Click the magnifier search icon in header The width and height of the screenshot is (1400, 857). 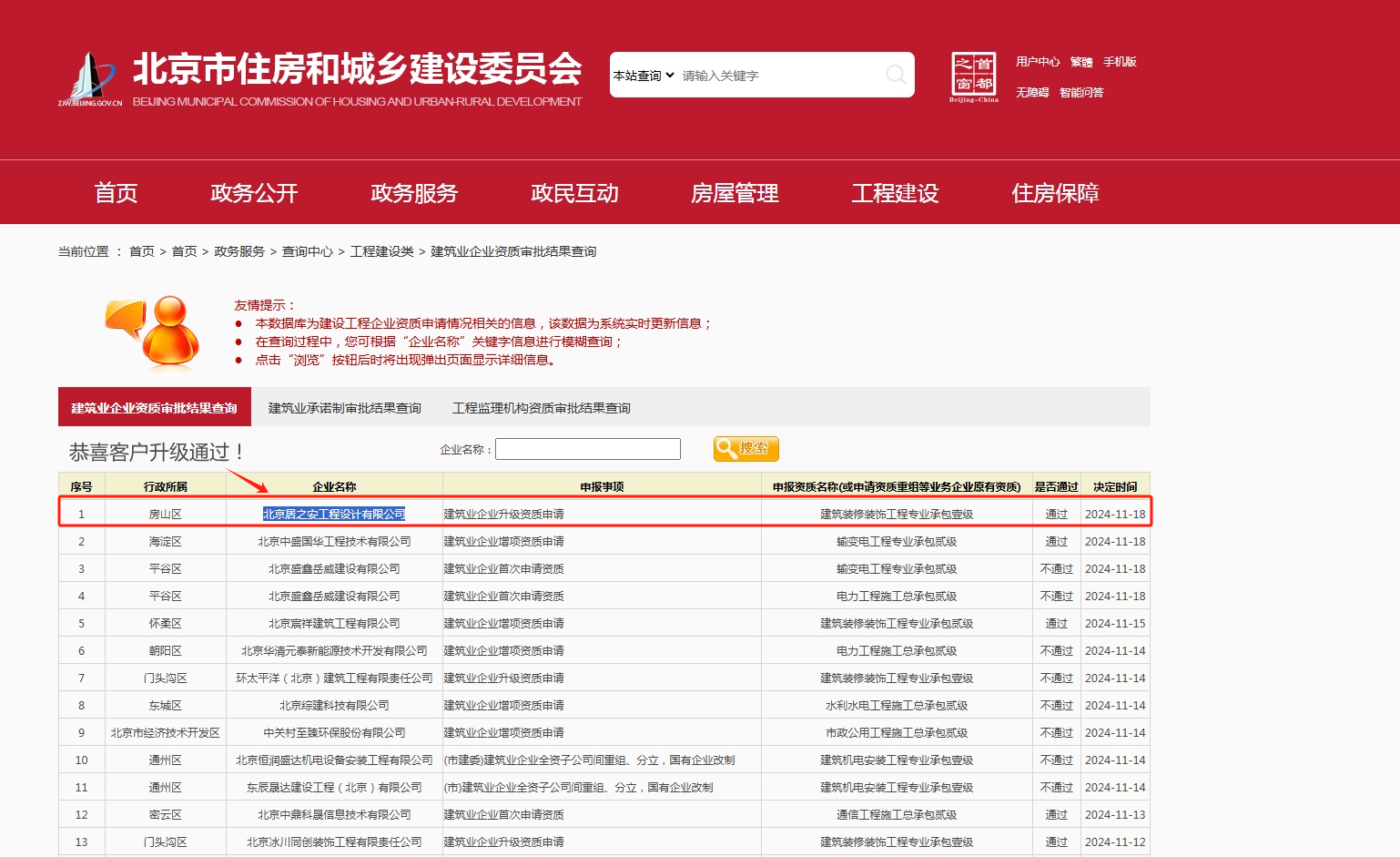coord(896,75)
